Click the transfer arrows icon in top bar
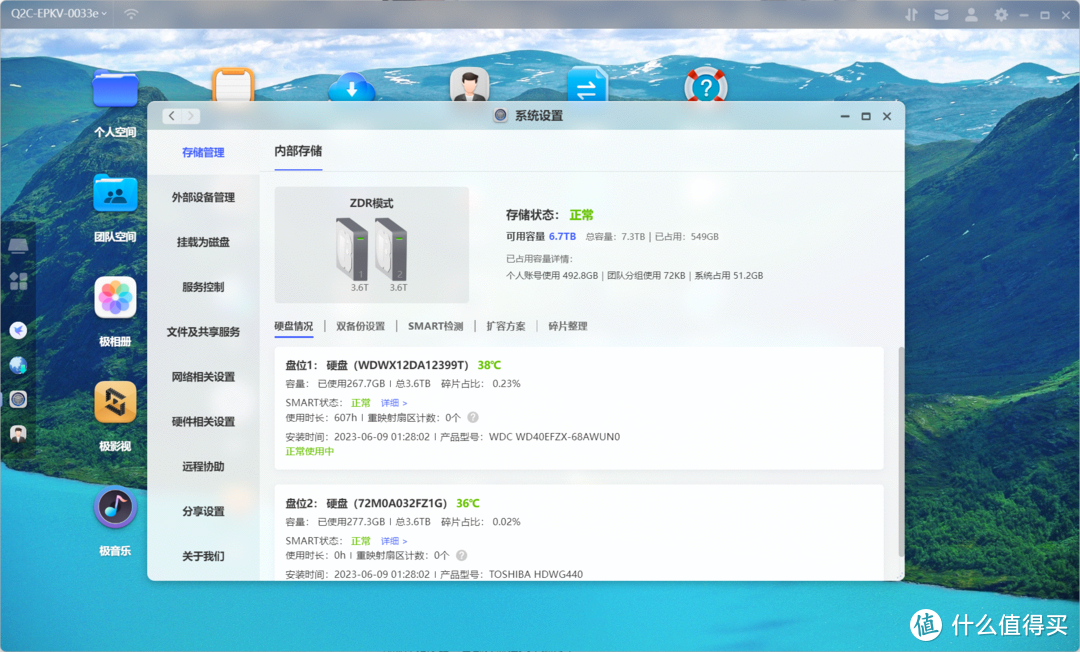The width and height of the screenshot is (1080, 652). (911, 14)
